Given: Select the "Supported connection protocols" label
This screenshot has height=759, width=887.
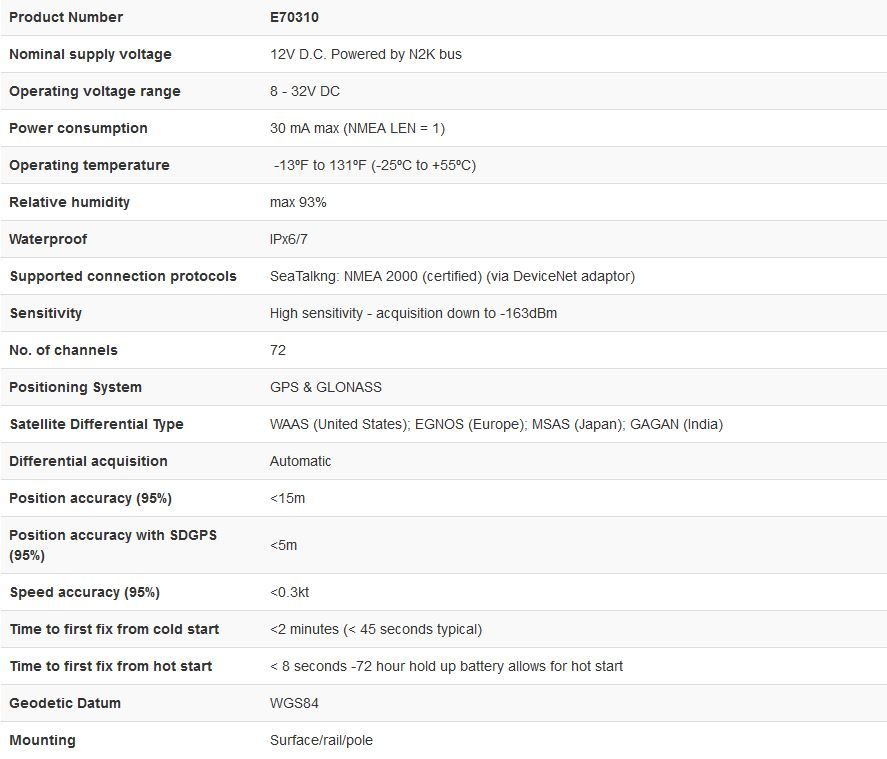Looking at the screenshot, I should pyautogui.click(x=123, y=276).
